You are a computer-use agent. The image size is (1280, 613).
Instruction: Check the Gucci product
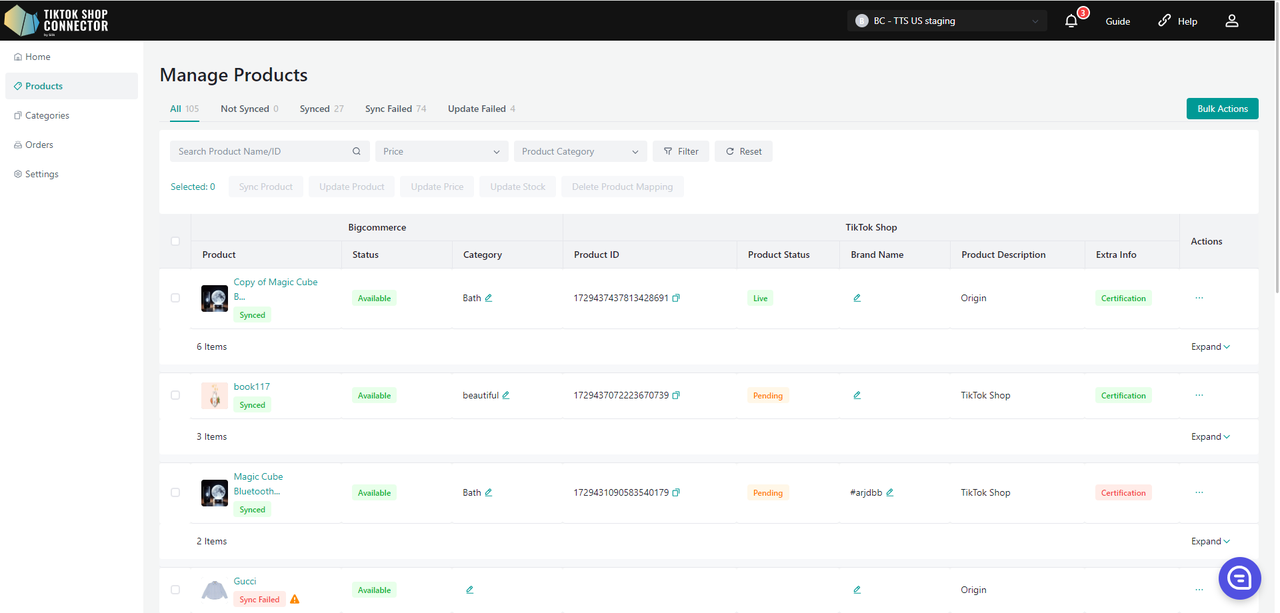175,590
